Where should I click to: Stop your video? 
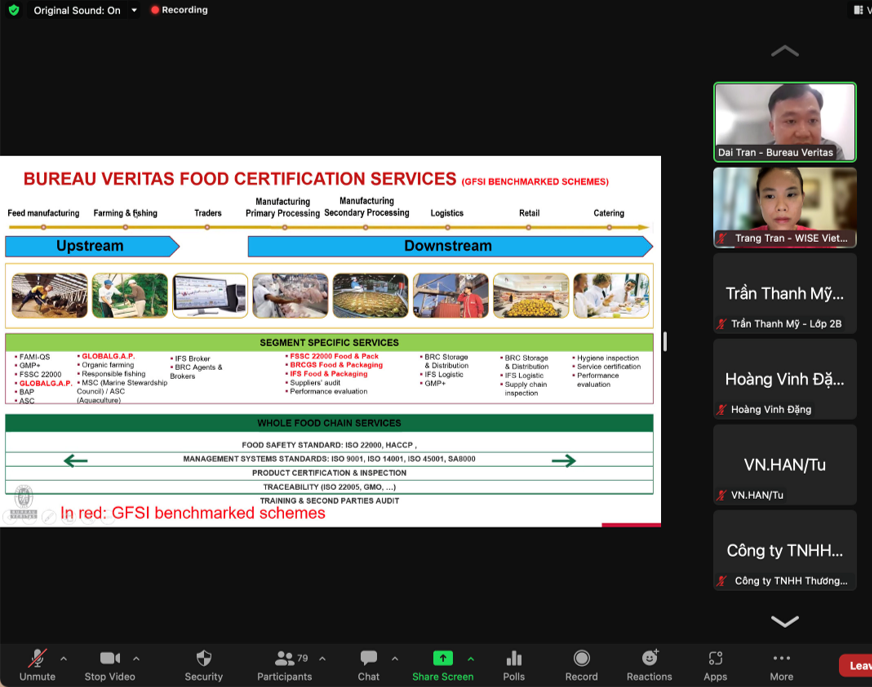(x=110, y=658)
